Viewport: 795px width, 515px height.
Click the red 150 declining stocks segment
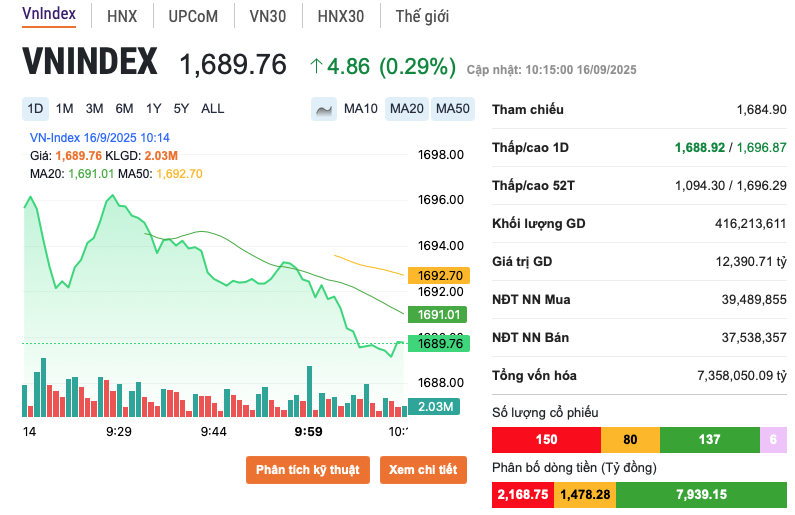546,440
